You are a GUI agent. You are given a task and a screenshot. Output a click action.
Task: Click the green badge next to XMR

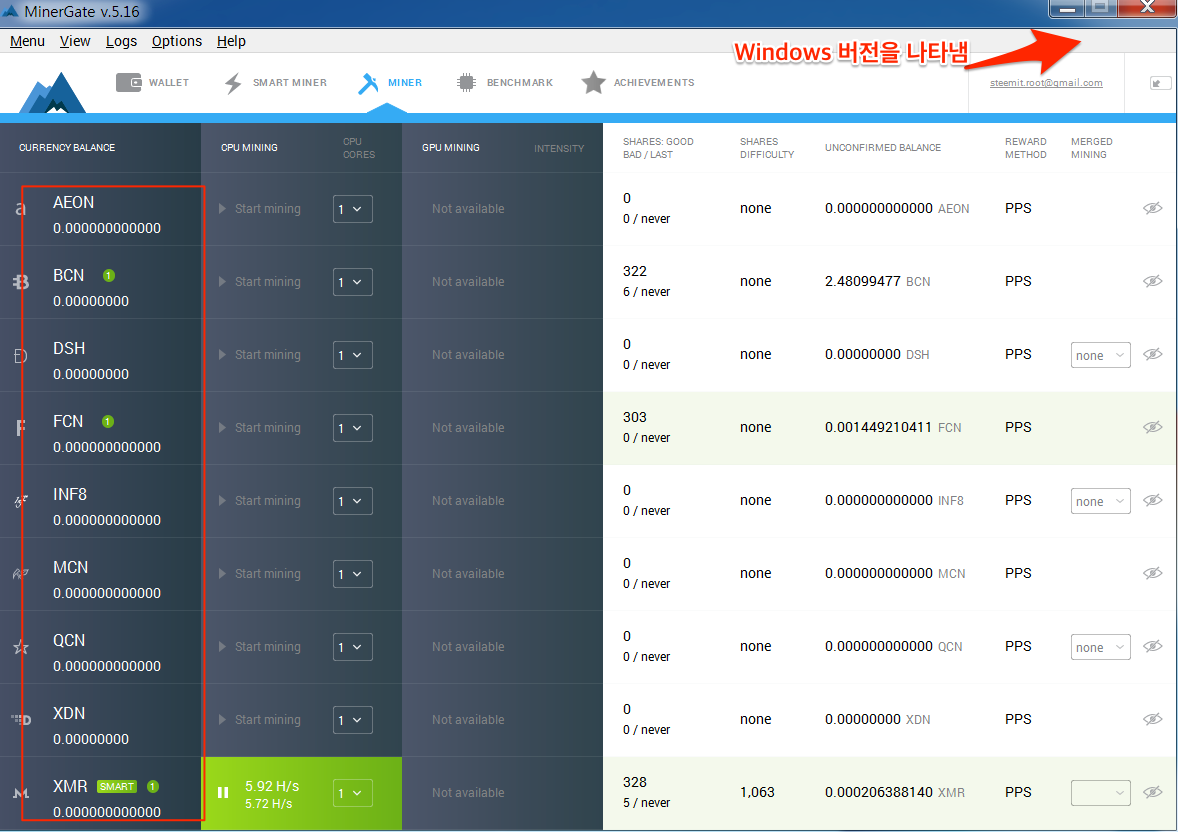point(153,787)
